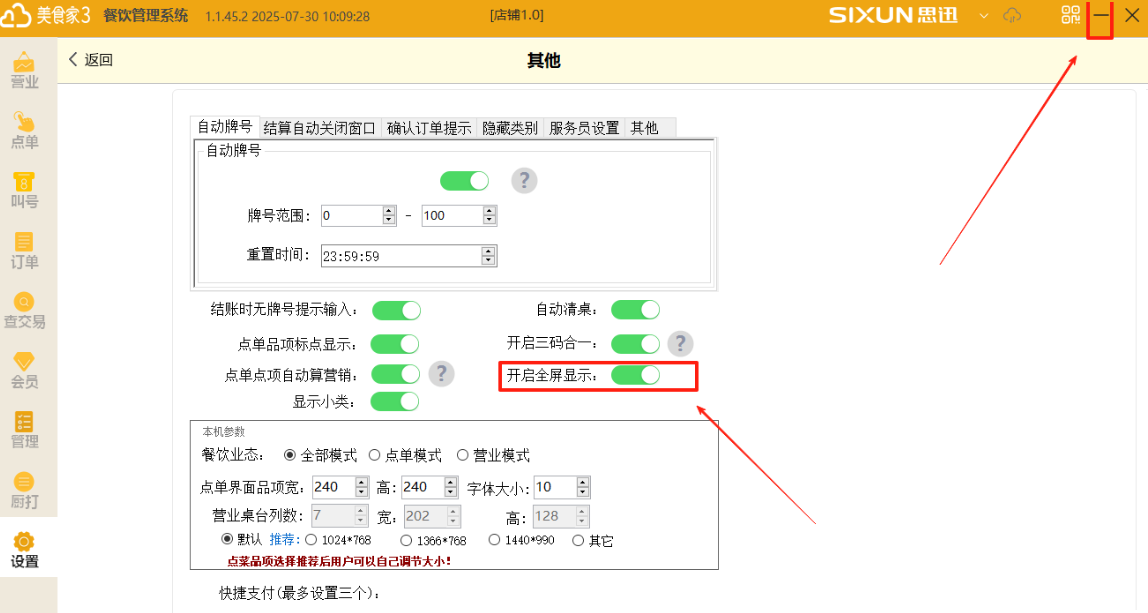Image resolution: width=1148 pixels, height=613 pixels.
Task: Toggle 结账时无牌号提示输入 off
Action: [395, 310]
